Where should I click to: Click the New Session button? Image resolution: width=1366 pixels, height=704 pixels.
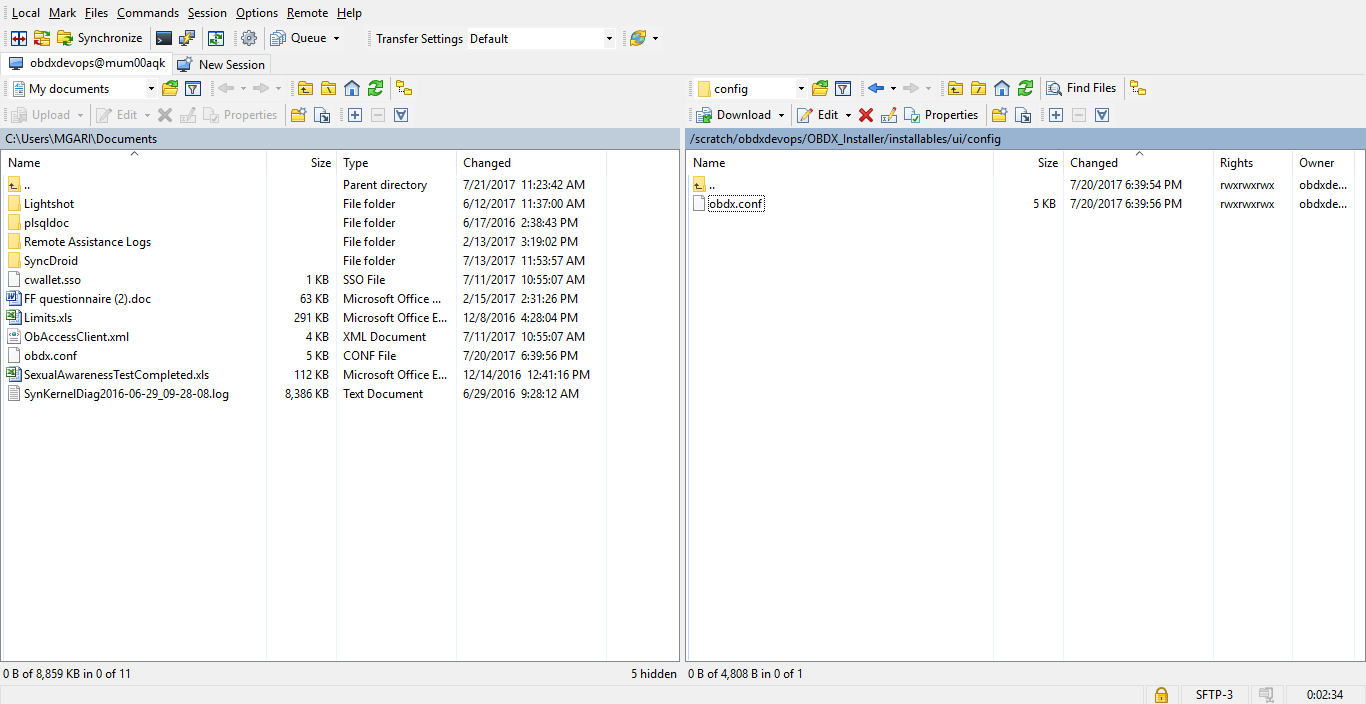[221, 64]
